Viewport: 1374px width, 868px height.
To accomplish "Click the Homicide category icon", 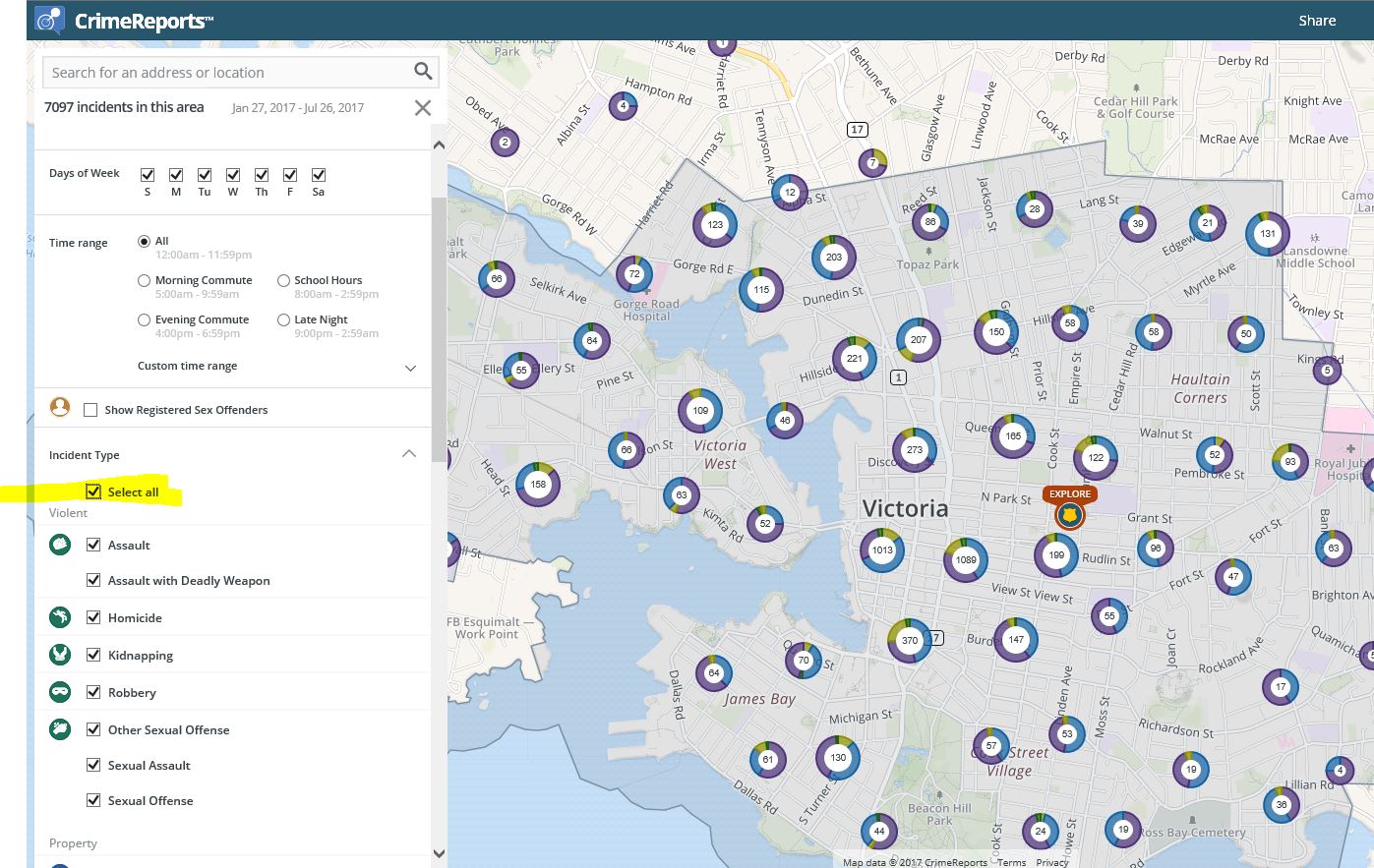I will coord(60,617).
